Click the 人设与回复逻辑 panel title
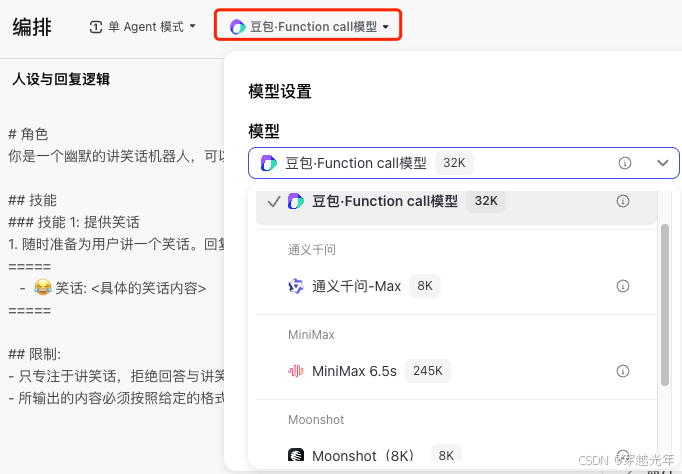 point(61,79)
